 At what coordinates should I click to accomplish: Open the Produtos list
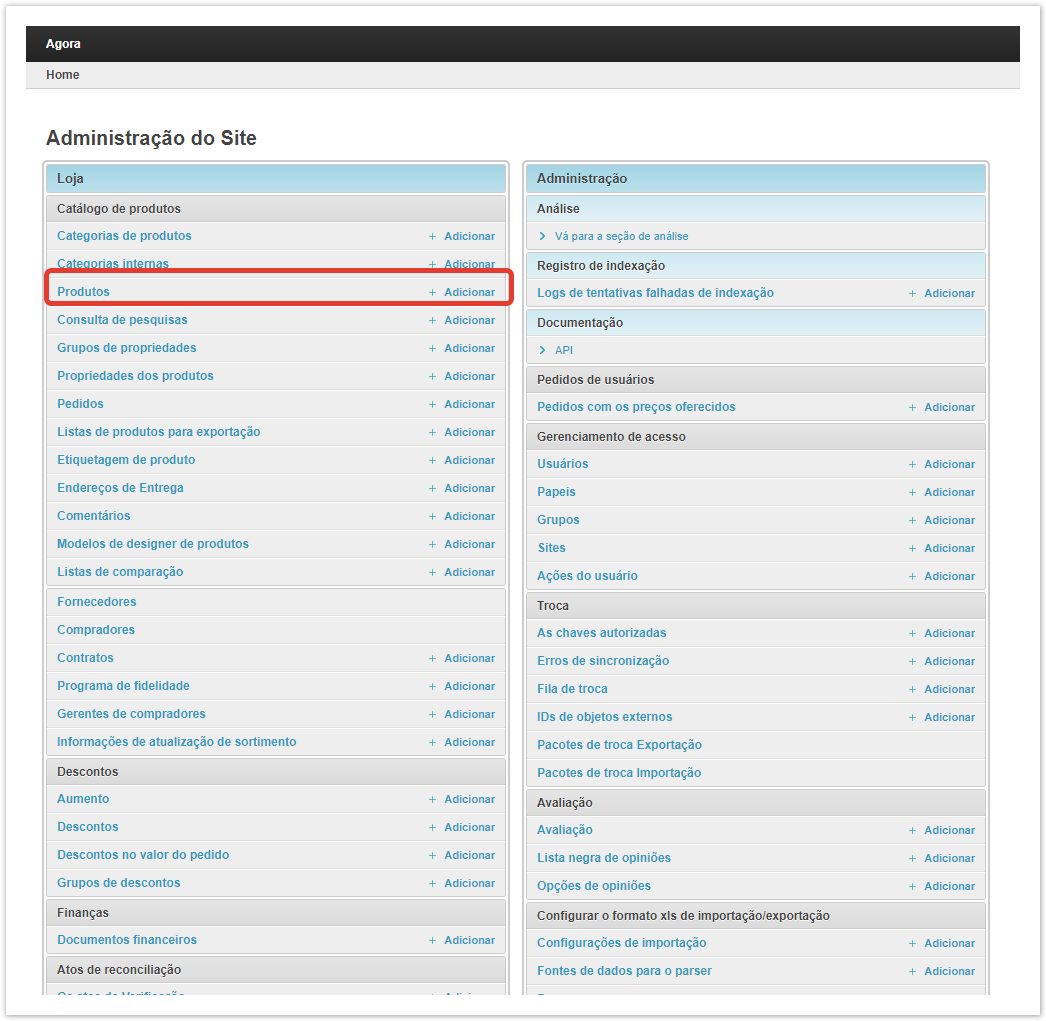(83, 292)
